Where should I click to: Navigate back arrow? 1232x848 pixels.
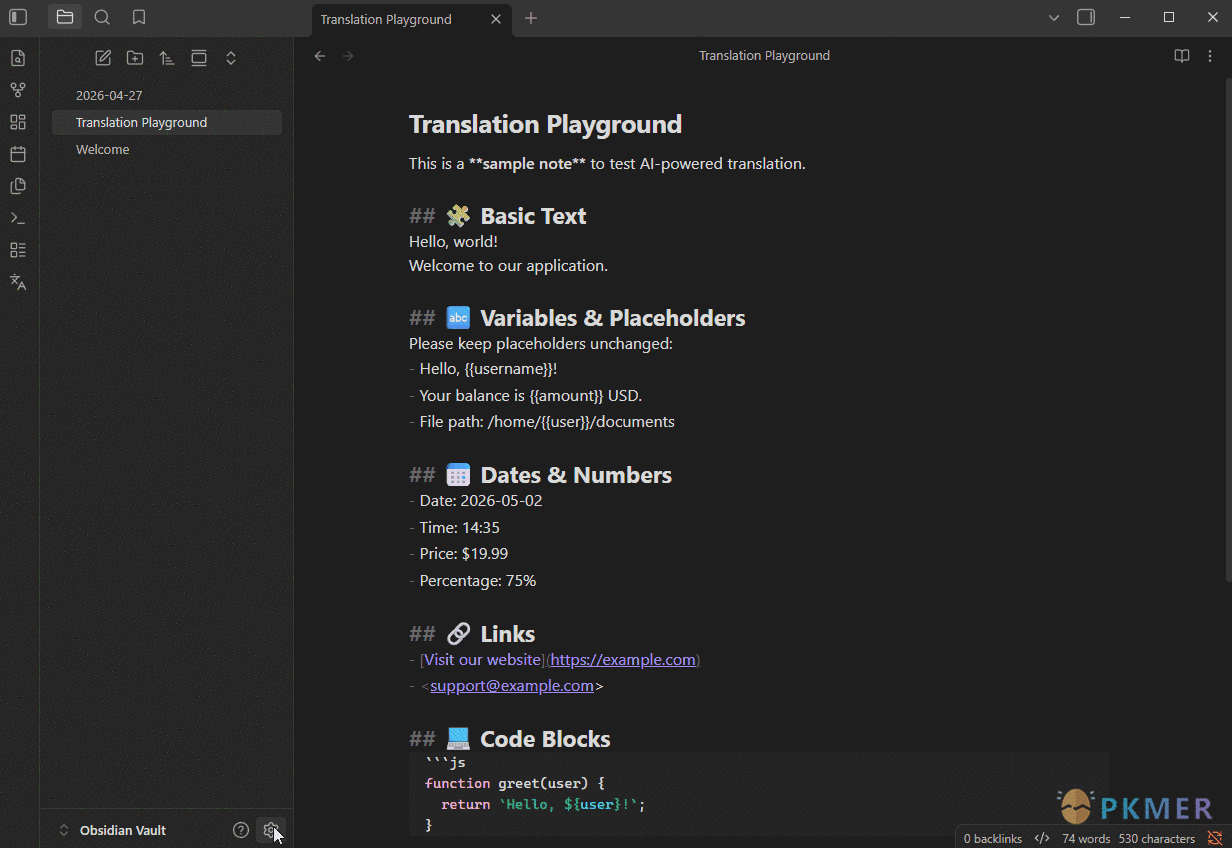320,56
